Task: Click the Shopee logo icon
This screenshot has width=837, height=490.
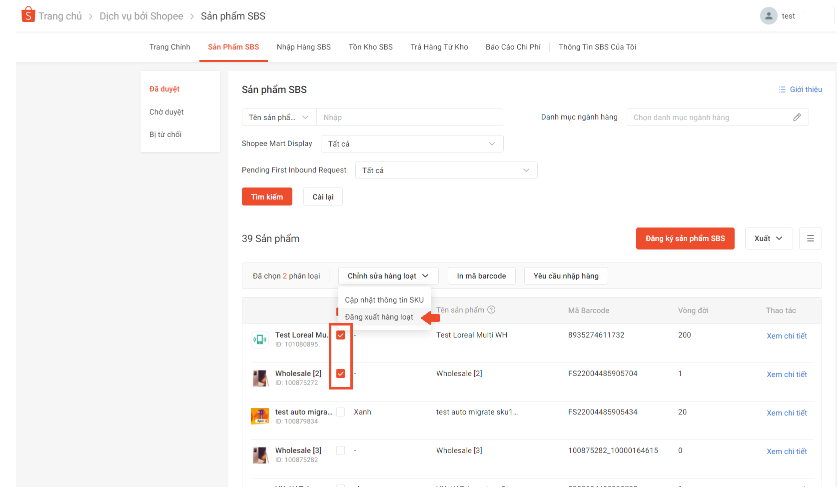Action: pyautogui.click(x=28, y=16)
